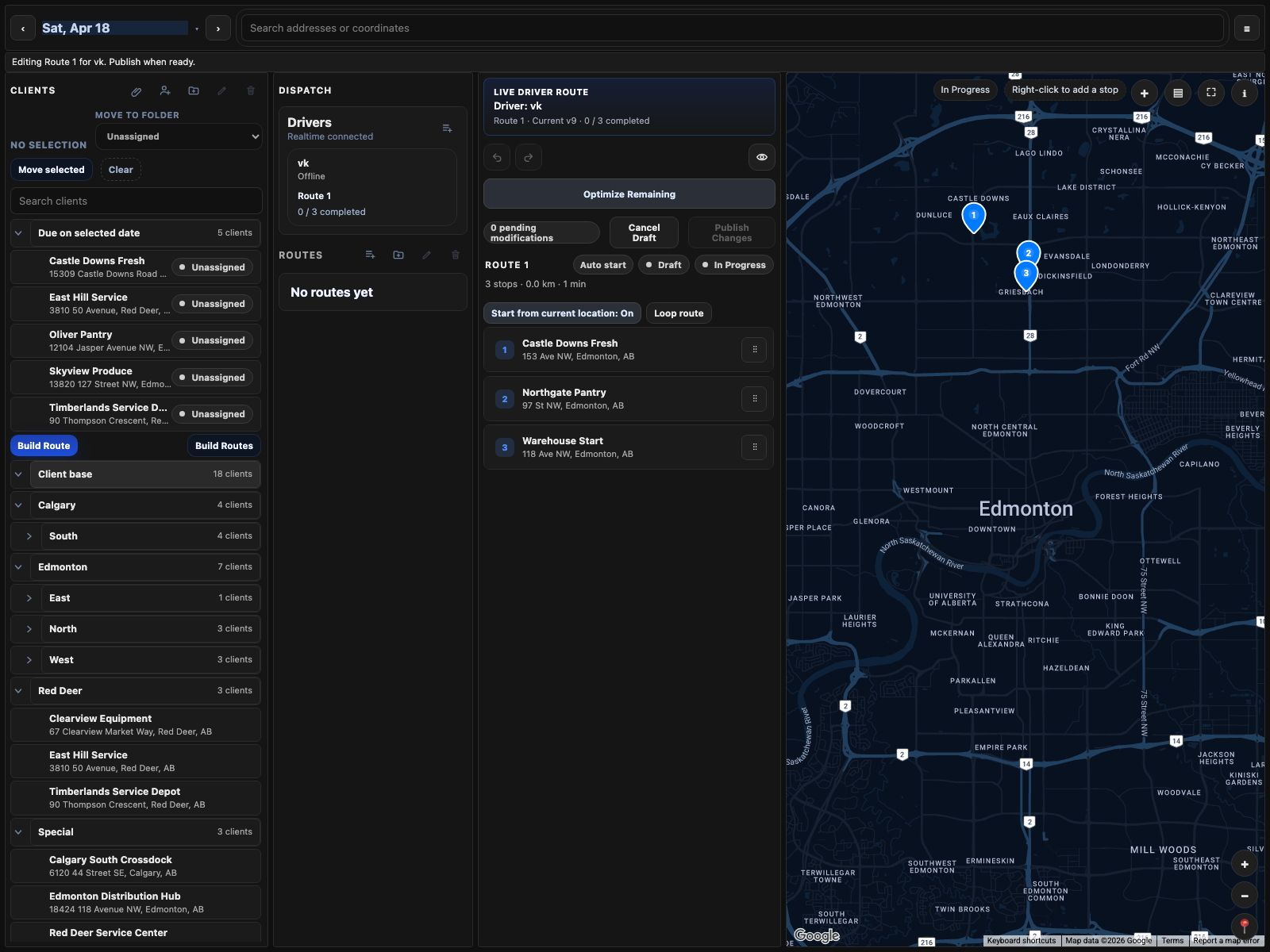Click the map layers list icon
The image size is (1270, 952).
pos(1178,93)
